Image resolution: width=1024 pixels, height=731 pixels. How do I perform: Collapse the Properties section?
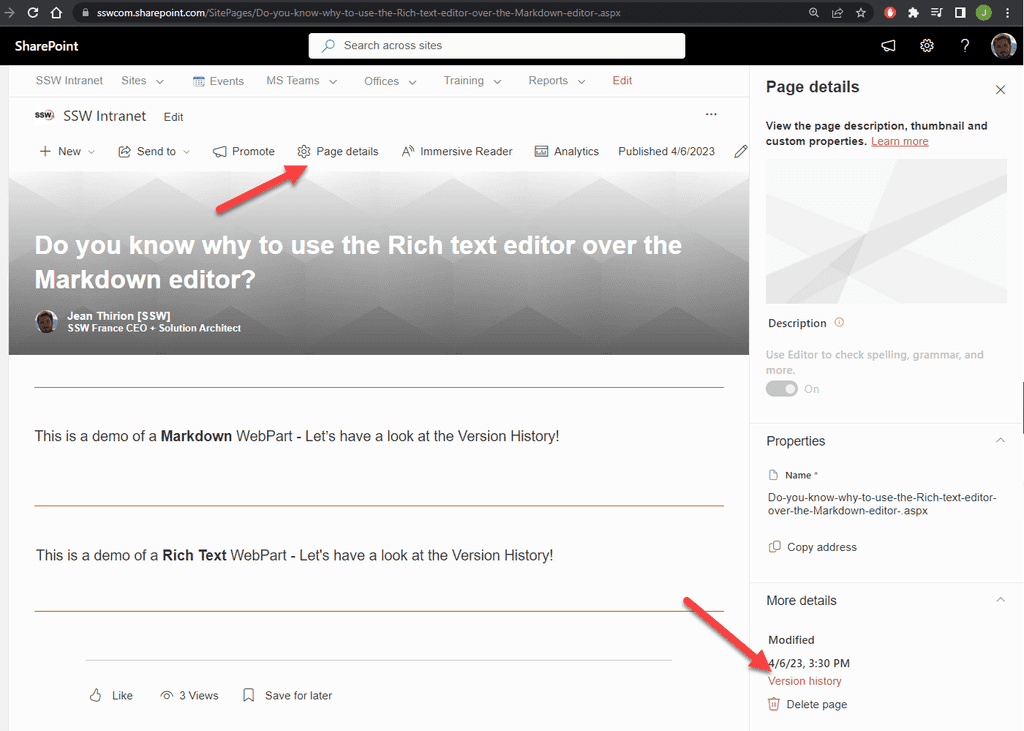pyautogui.click(x=1000, y=440)
